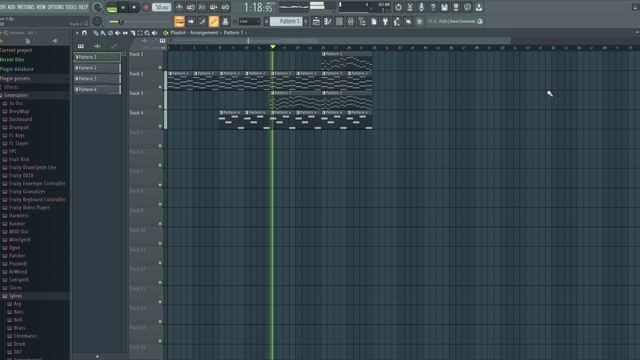Screen dimensions: 640x360
Task: Open the Line snap dropdown
Action: (x=249, y=21)
